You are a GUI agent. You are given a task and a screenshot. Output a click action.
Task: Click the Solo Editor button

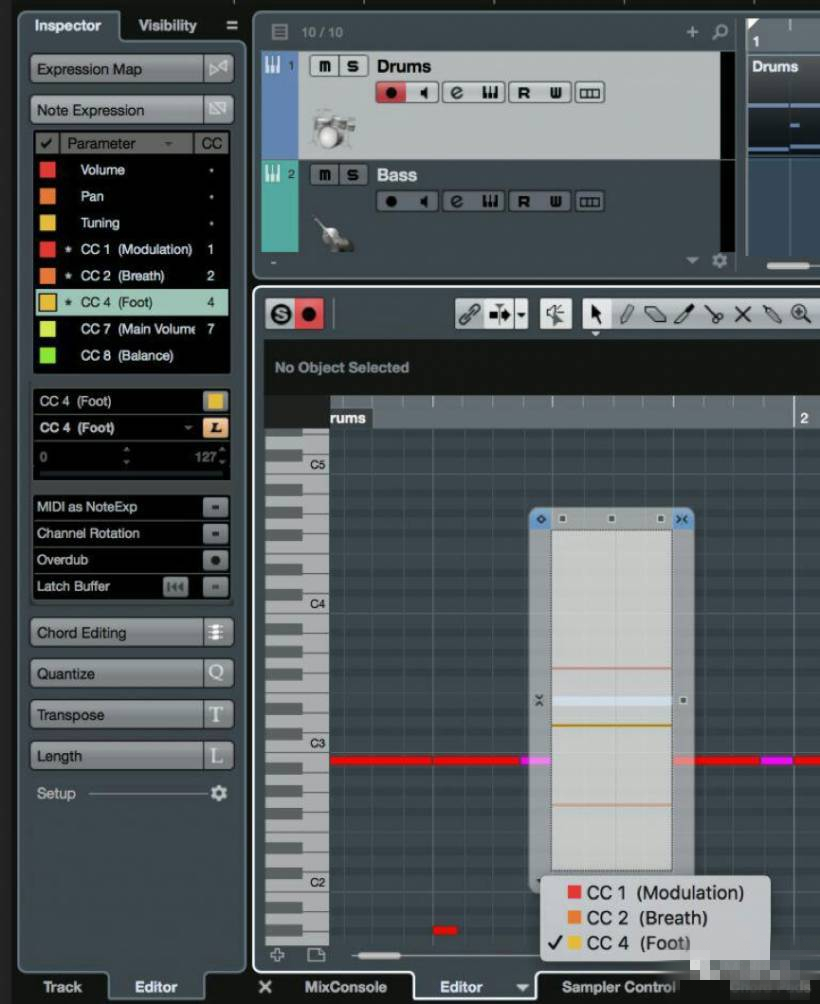(x=281, y=315)
